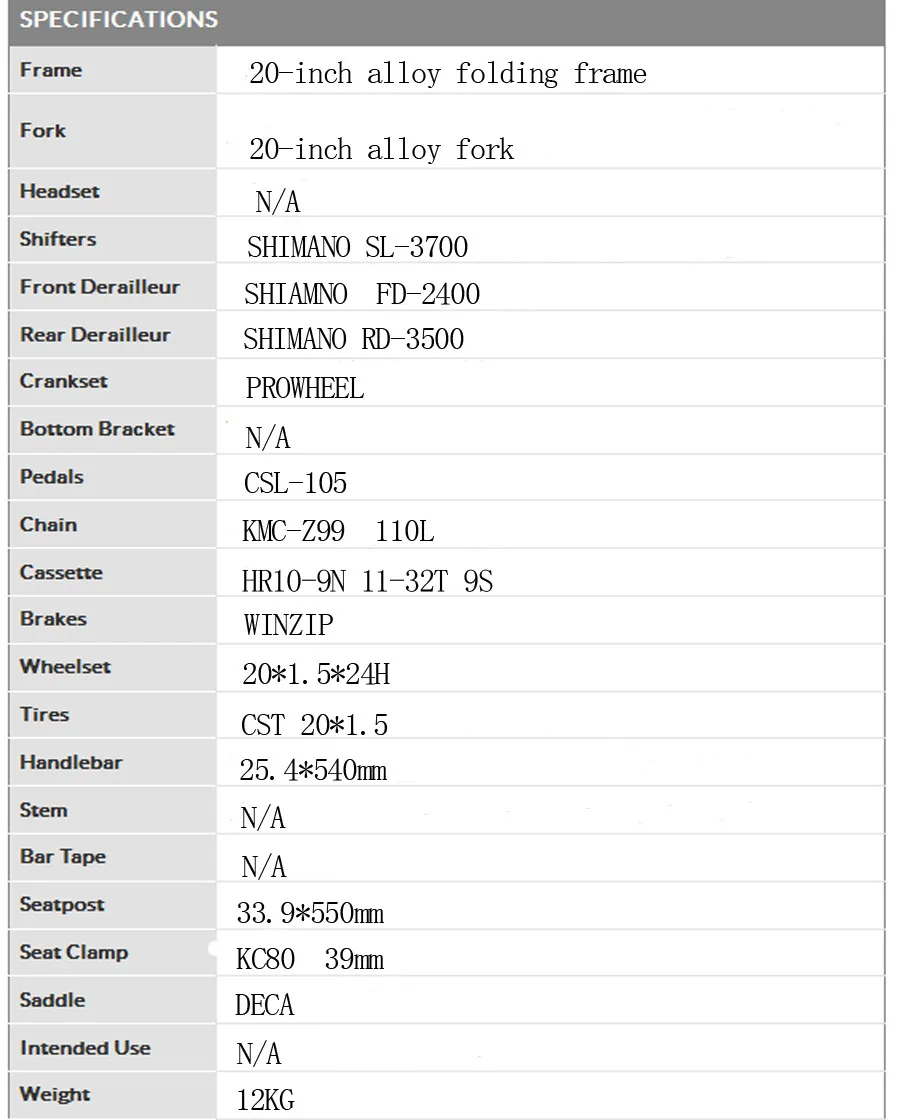Screen dimensions: 900x1120
Task: Click the WINZIP brakes value
Action: coord(289,625)
